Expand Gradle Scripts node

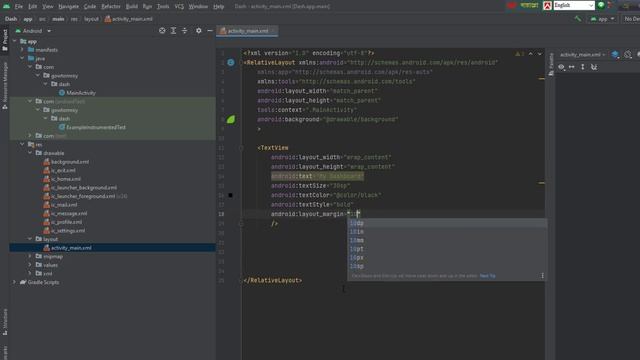pos(15,282)
